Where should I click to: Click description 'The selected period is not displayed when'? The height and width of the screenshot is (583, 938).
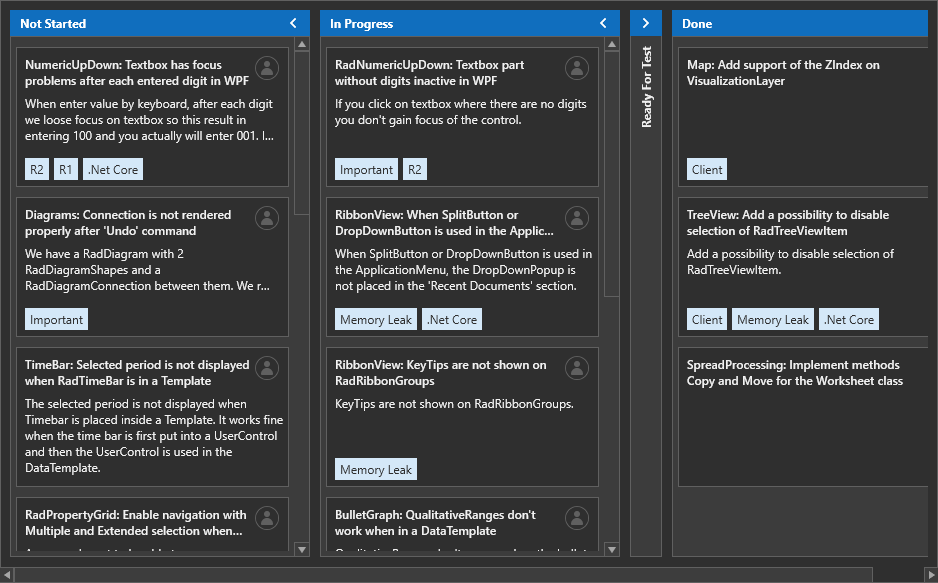(x=154, y=436)
